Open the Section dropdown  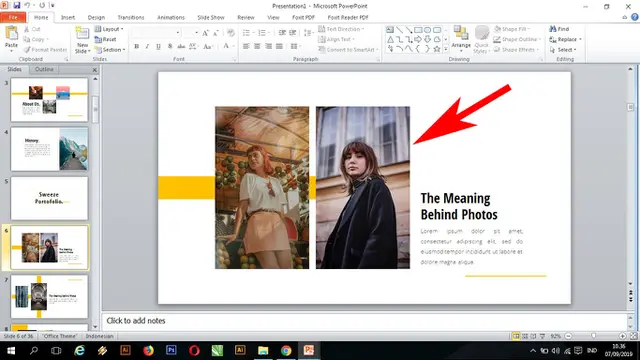pos(110,50)
